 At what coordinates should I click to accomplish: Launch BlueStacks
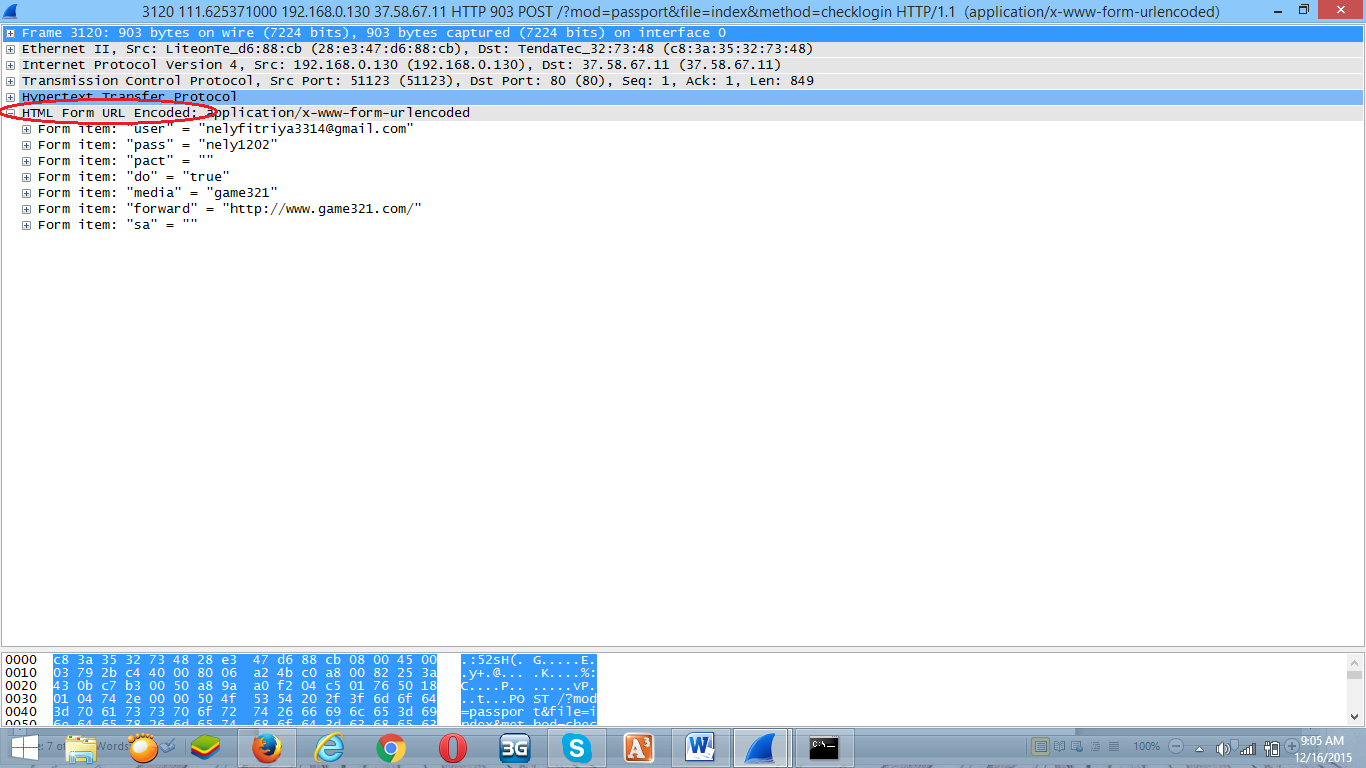tap(206, 747)
